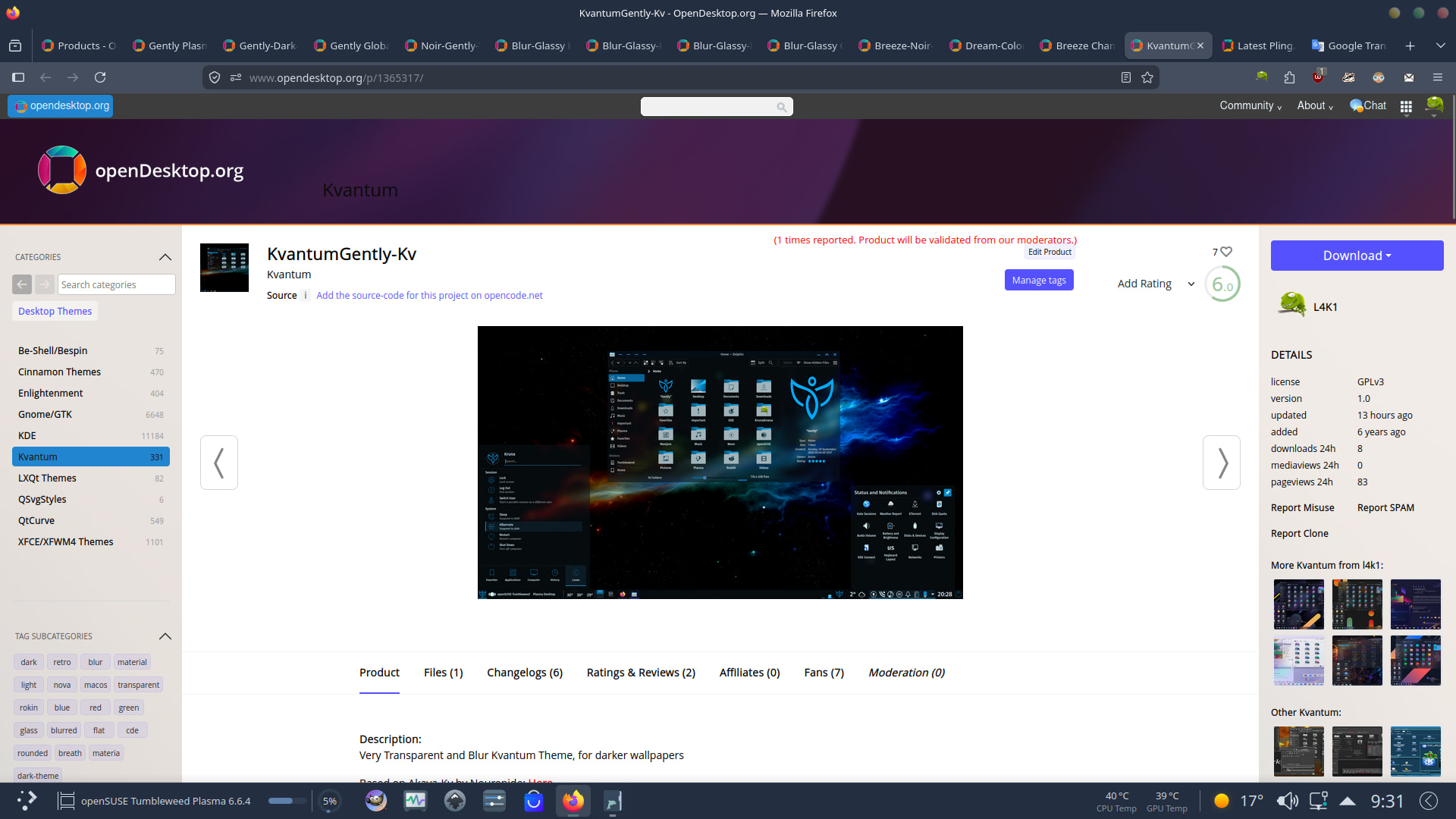Click the Search categories input field
1456x819 pixels.
click(116, 284)
